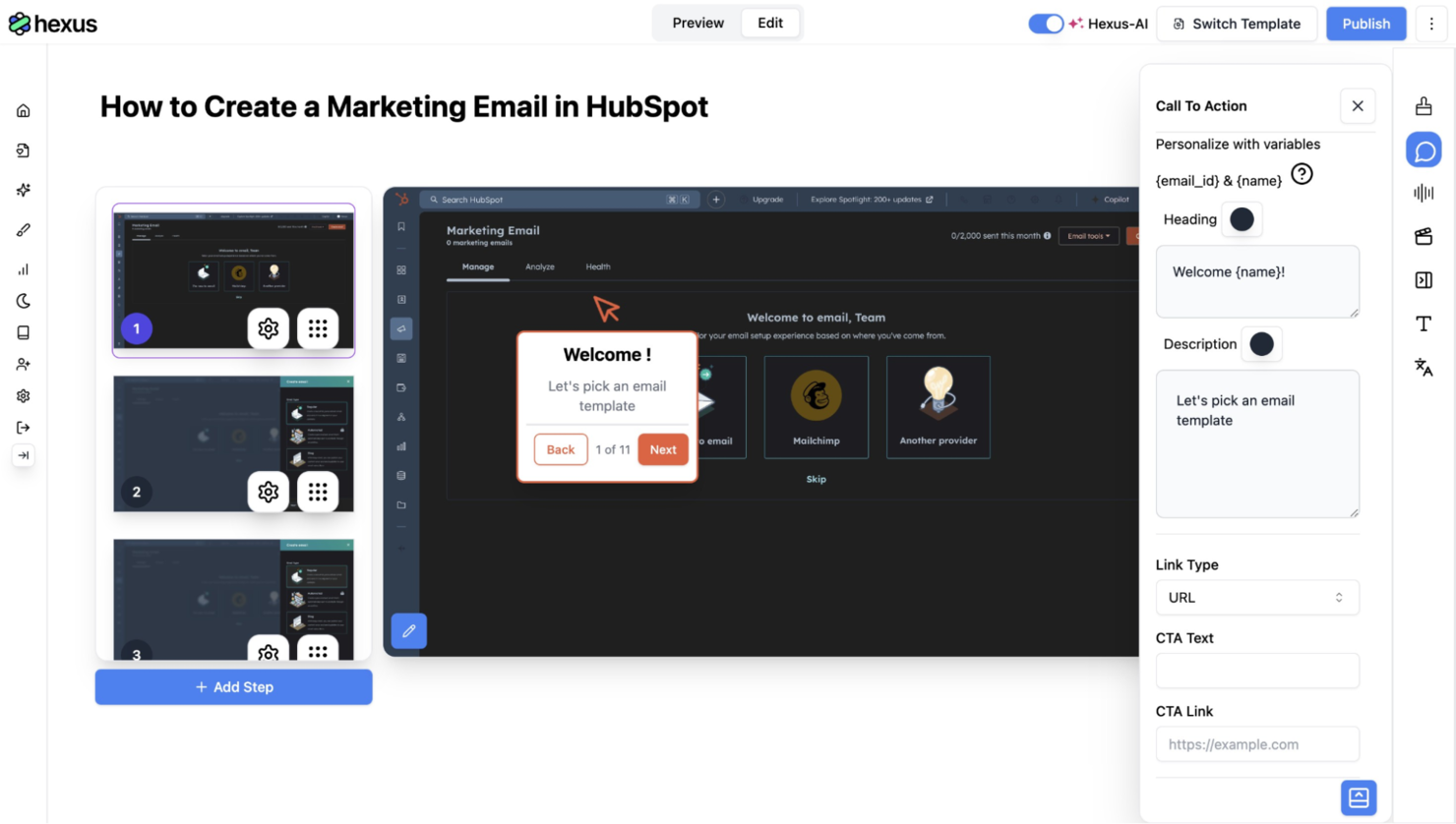The width and height of the screenshot is (1456, 824).
Task: Click the Another provider card in the preview
Action: [939, 407]
